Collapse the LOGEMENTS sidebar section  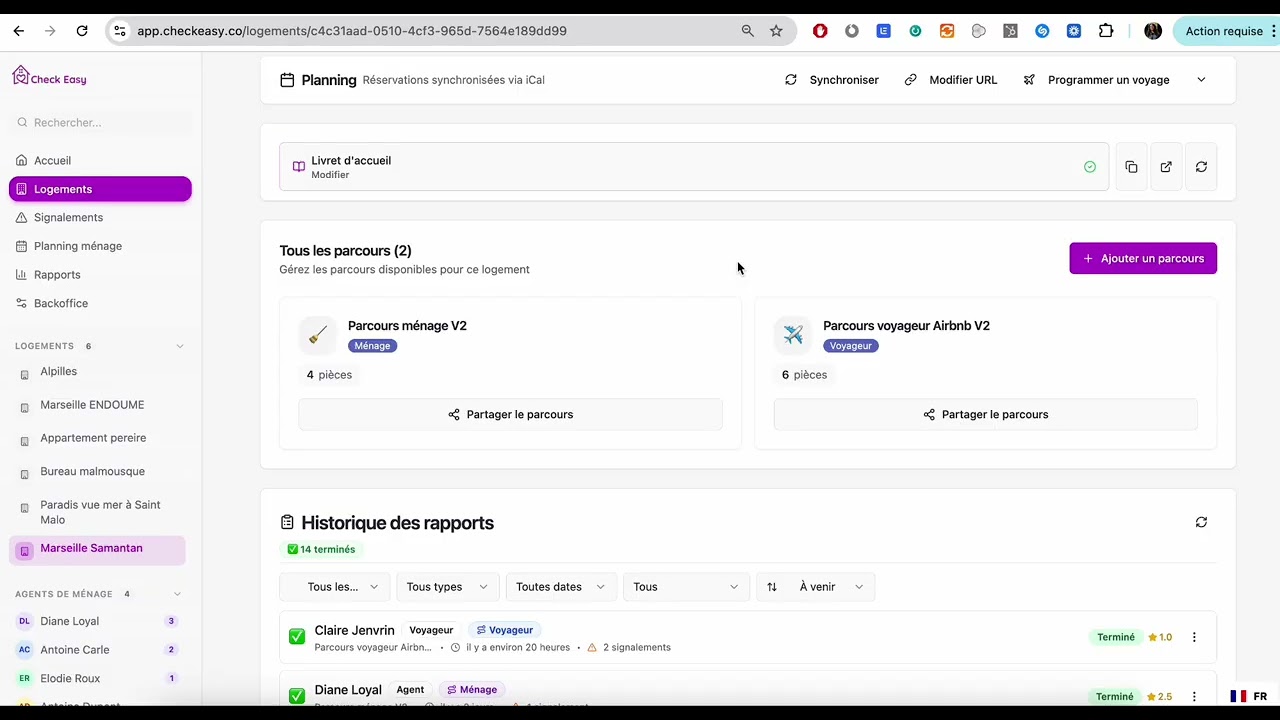pyautogui.click(x=180, y=346)
